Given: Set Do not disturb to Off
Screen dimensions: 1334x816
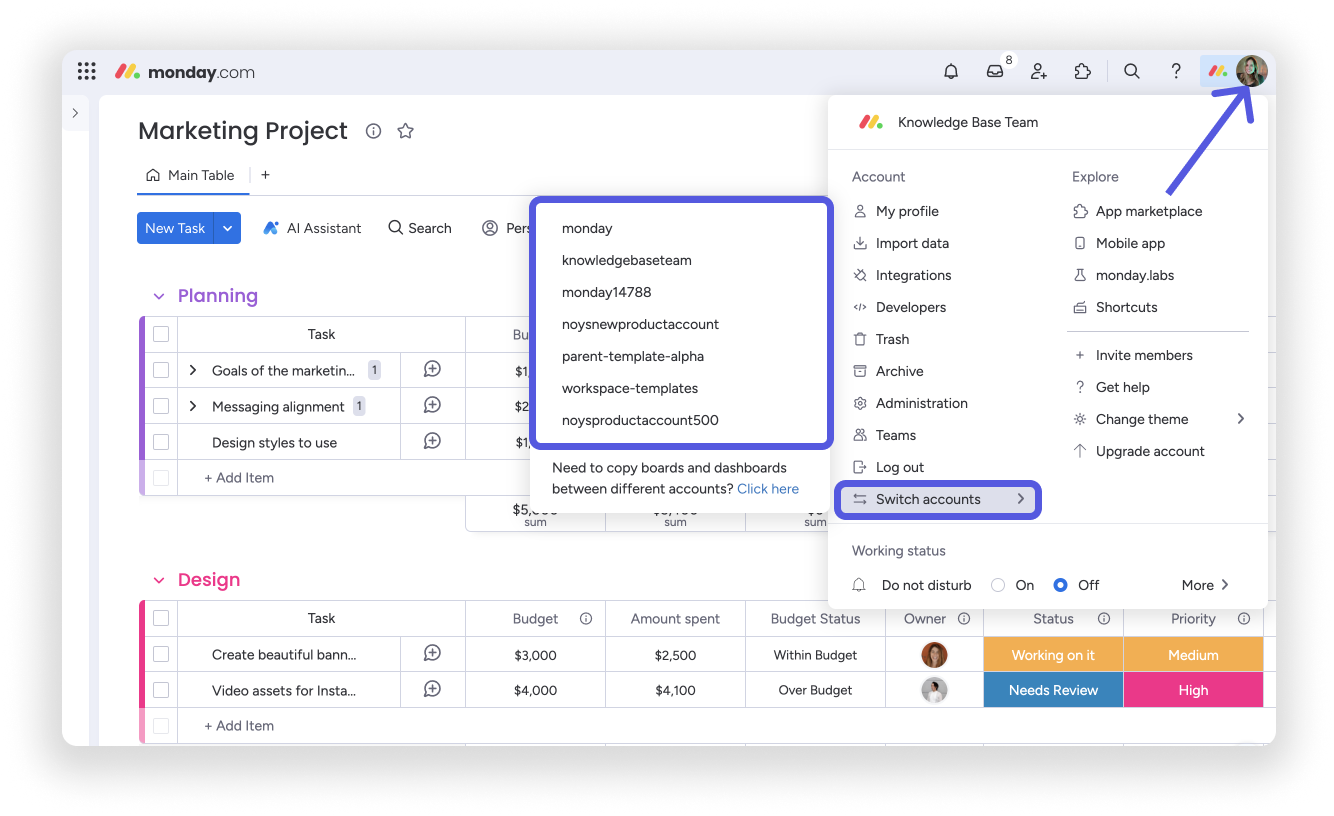Looking at the screenshot, I should click(1060, 585).
